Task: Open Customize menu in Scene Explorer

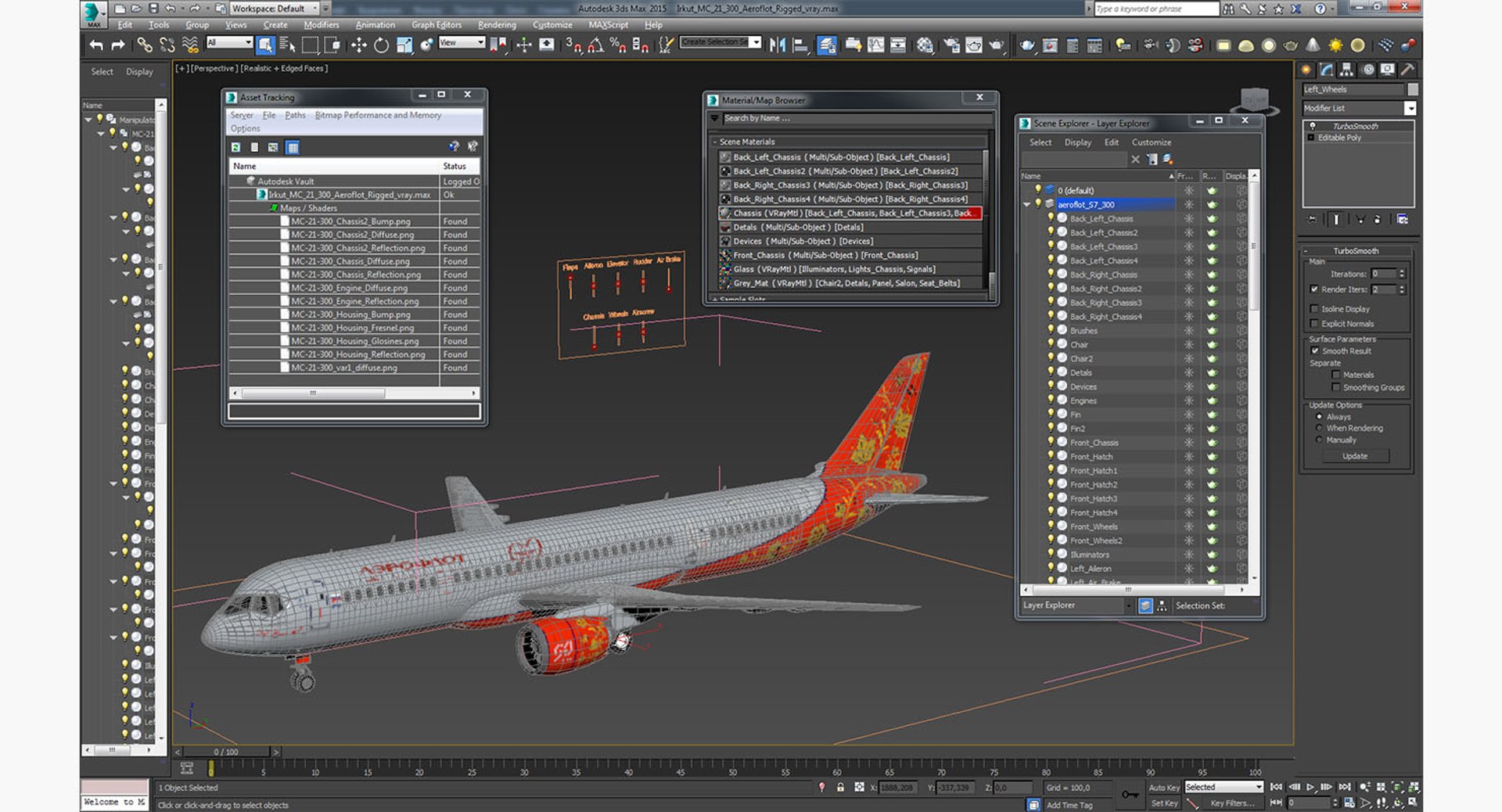Action: click(1152, 142)
